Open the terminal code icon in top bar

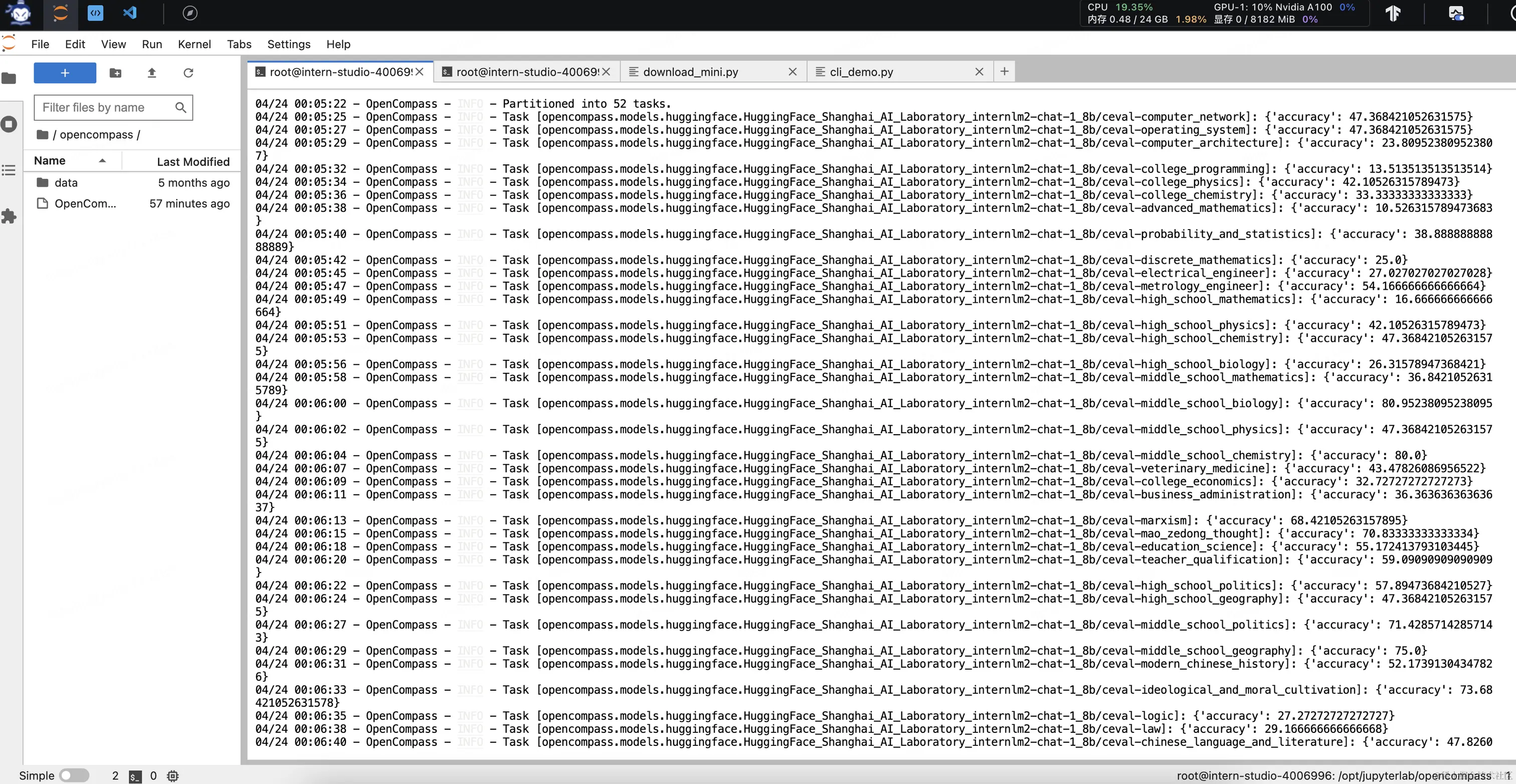pos(95,13)
